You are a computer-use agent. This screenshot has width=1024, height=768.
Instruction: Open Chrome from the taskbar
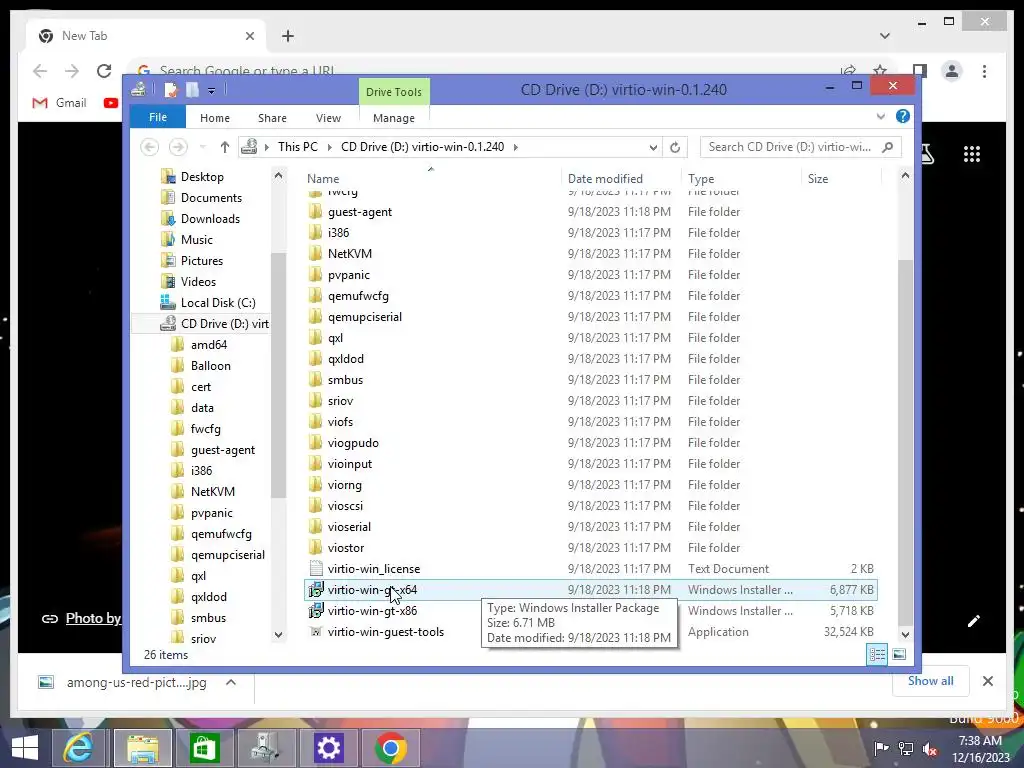[x=391, y=748]
